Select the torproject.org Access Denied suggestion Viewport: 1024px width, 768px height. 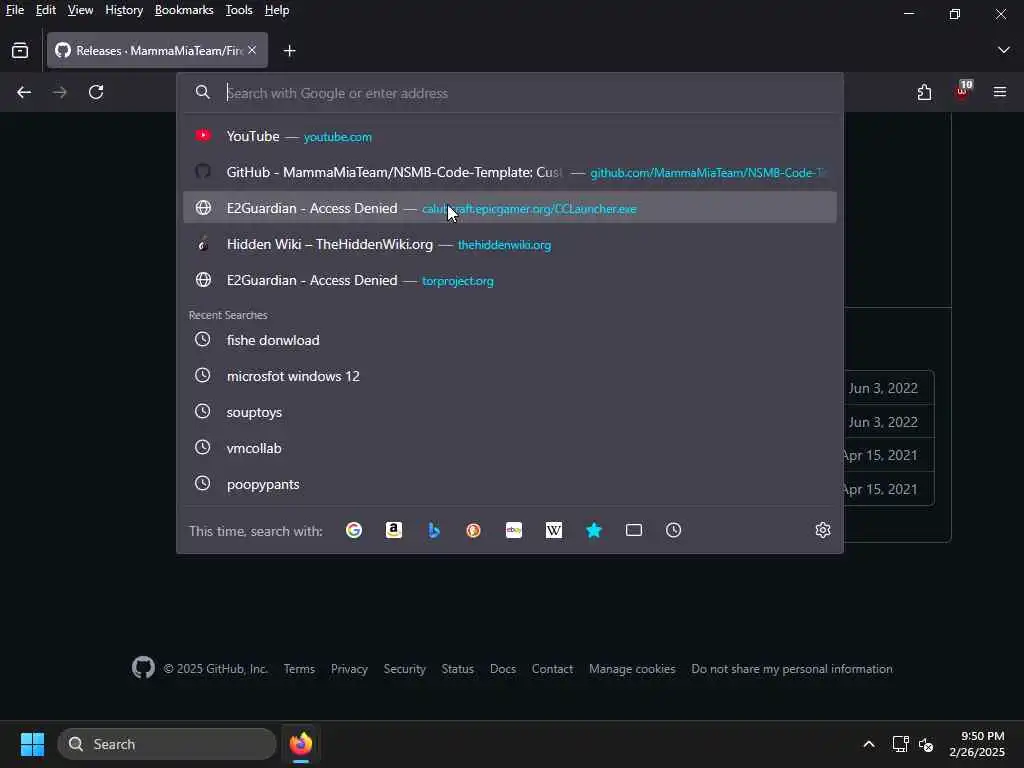(509, 280)
